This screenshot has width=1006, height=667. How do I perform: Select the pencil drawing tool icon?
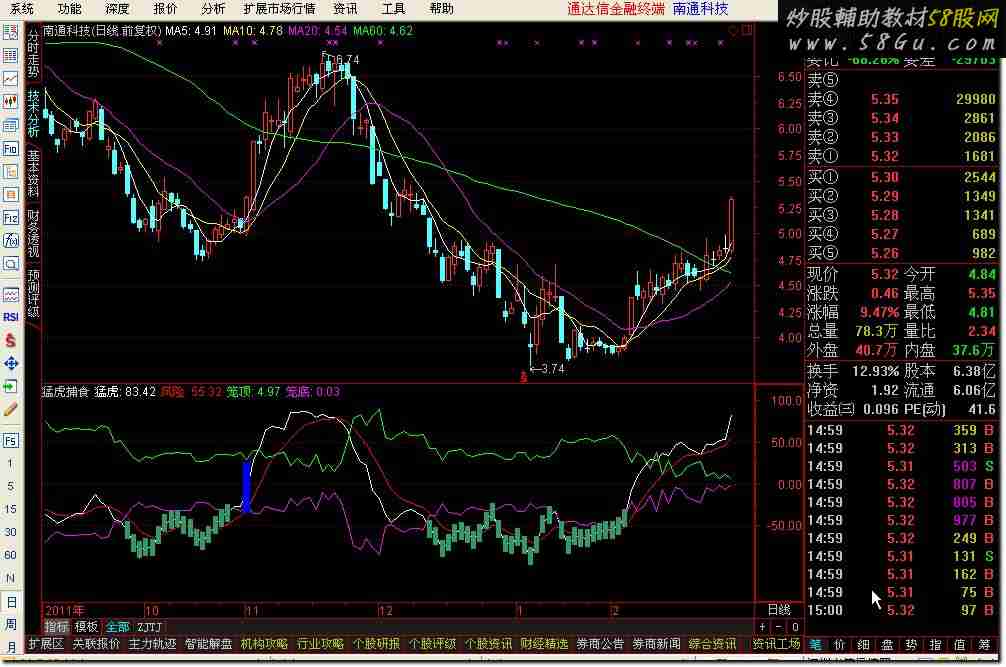[10, 410]
